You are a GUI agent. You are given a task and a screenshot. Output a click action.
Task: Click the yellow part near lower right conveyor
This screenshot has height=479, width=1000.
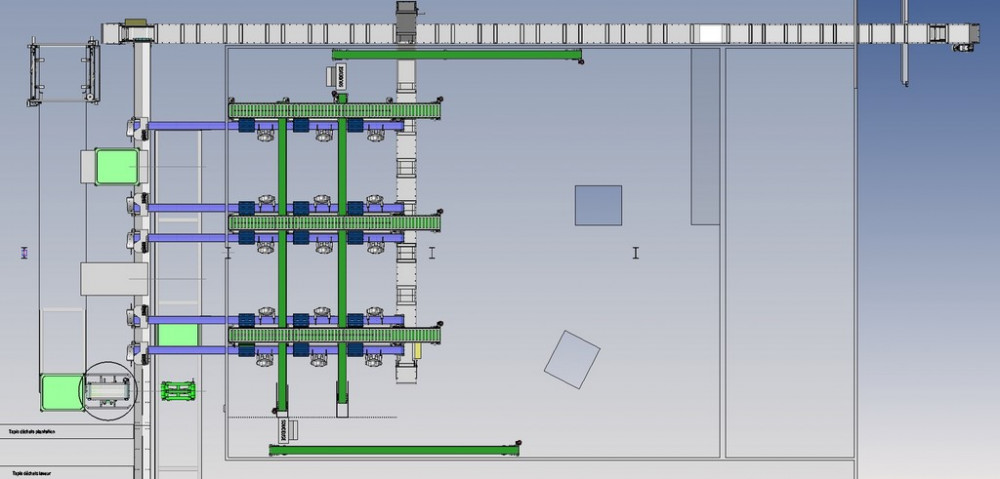[413, 351]
